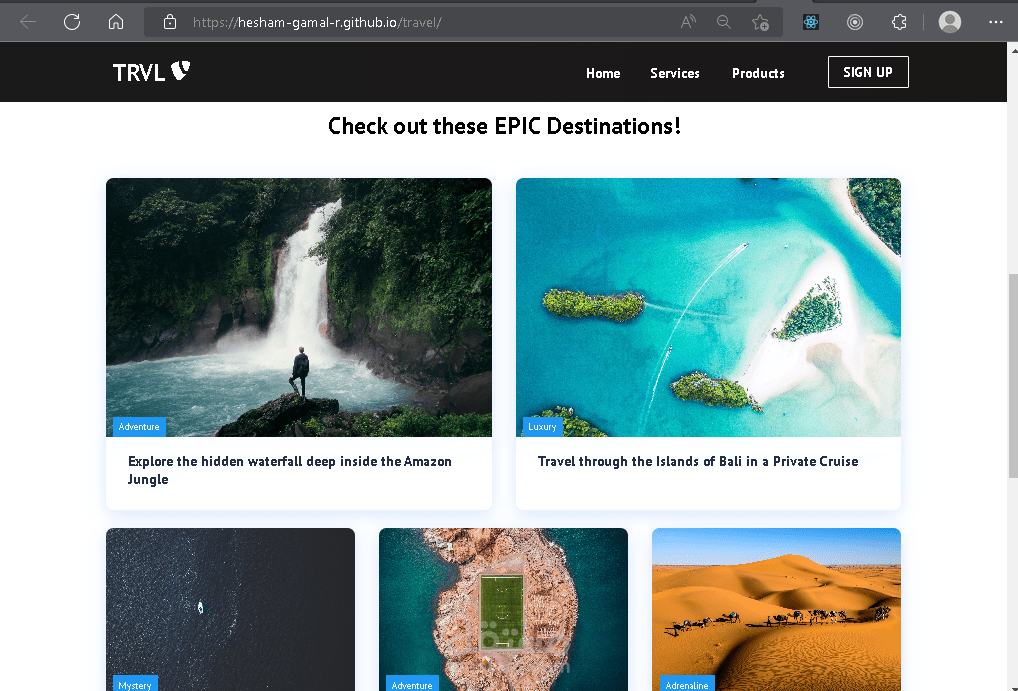Open the browser profile avatar
This screenshot has height=691, width=1018.
950,22
